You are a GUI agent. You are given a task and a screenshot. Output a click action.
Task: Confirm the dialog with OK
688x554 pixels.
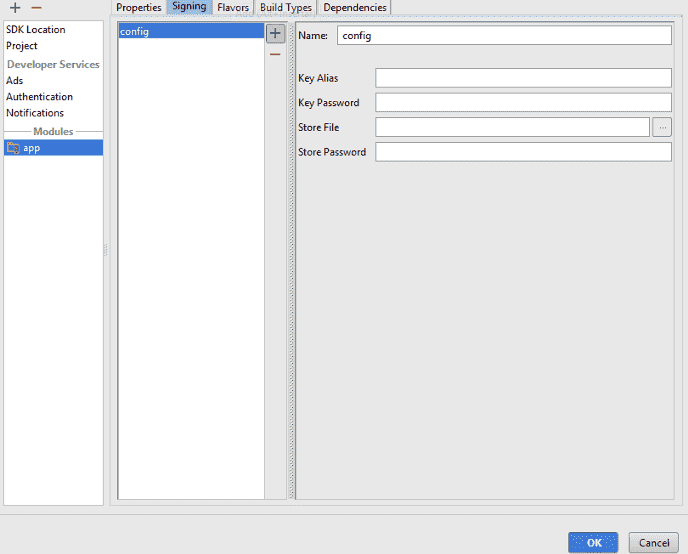click(x=593, y=543)
